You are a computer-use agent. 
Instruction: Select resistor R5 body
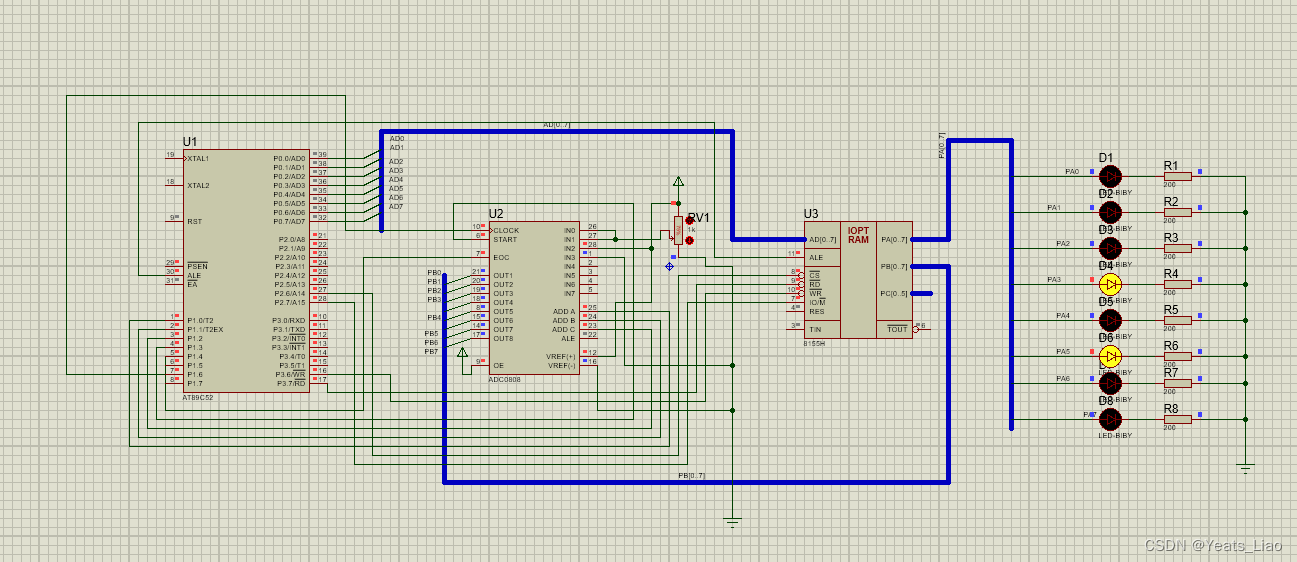1177,320
